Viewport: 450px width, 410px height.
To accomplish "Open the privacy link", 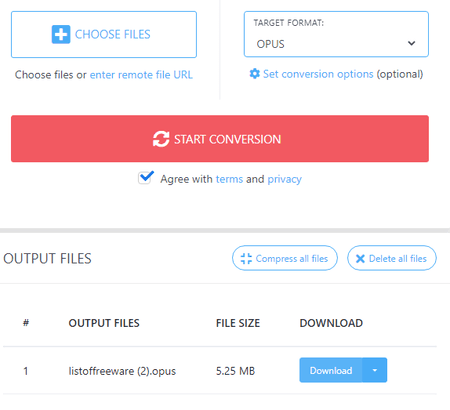I will [x=284, y=179].
